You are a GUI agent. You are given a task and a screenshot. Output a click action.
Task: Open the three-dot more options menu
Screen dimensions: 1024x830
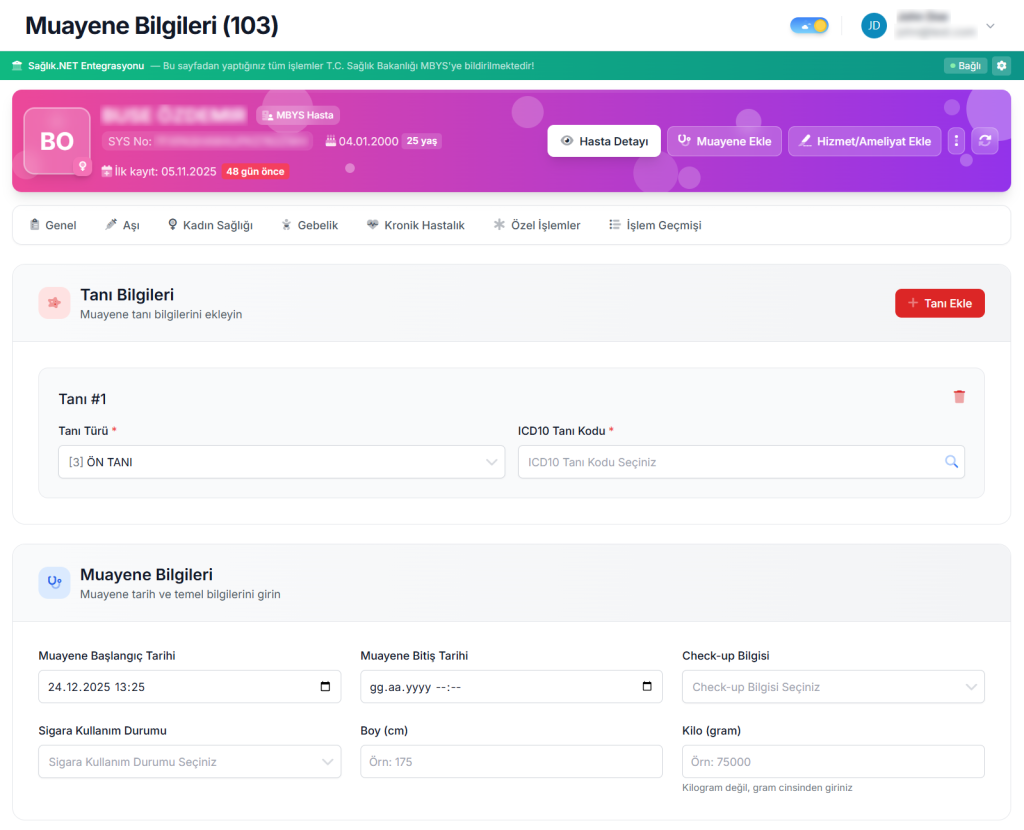(x=956, y=141)
